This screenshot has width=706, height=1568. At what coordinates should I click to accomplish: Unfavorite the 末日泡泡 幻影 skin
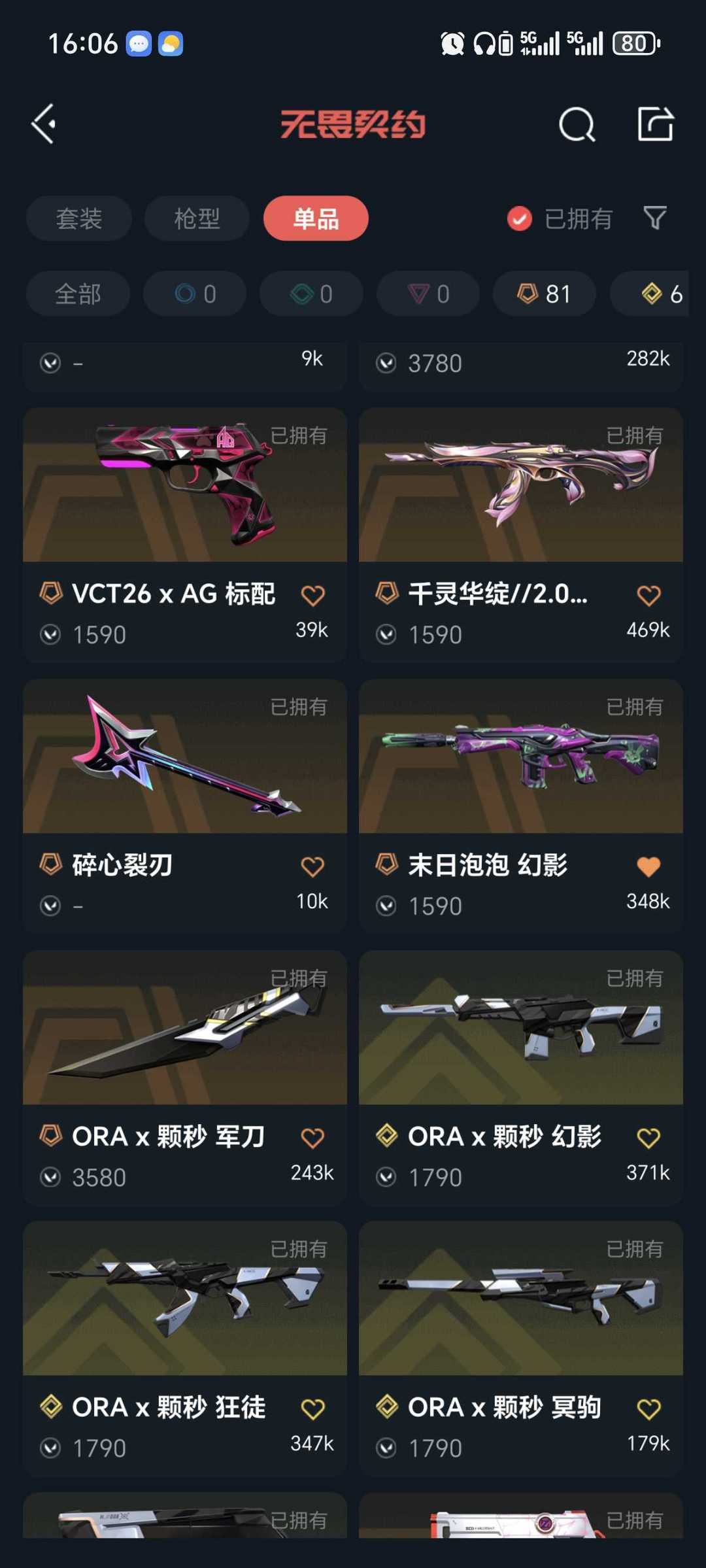(648, 866)
